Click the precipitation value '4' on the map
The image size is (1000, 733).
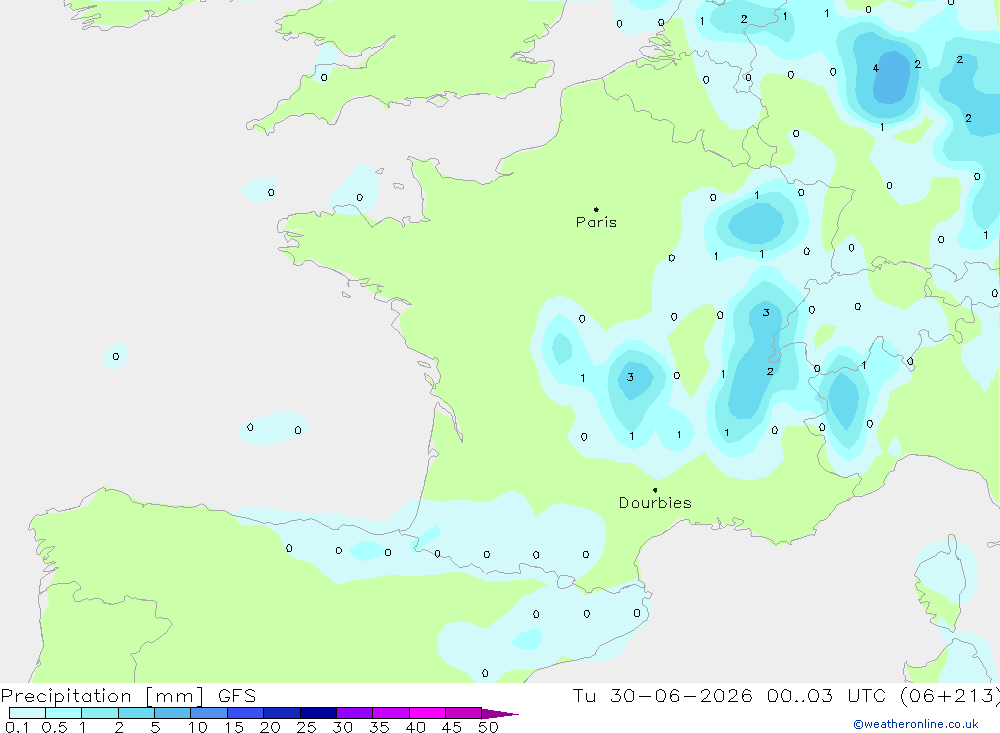coord(876,68)
